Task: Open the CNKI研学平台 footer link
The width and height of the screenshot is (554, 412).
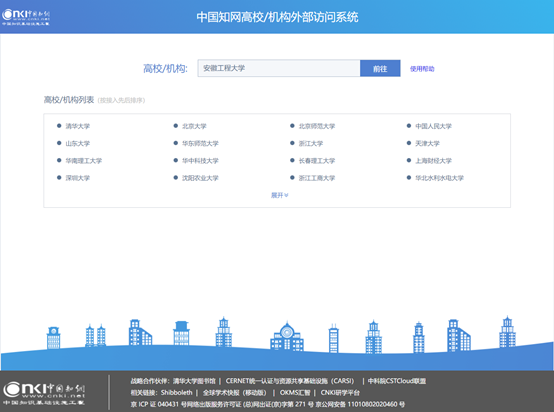Action: tap(340, 393)
